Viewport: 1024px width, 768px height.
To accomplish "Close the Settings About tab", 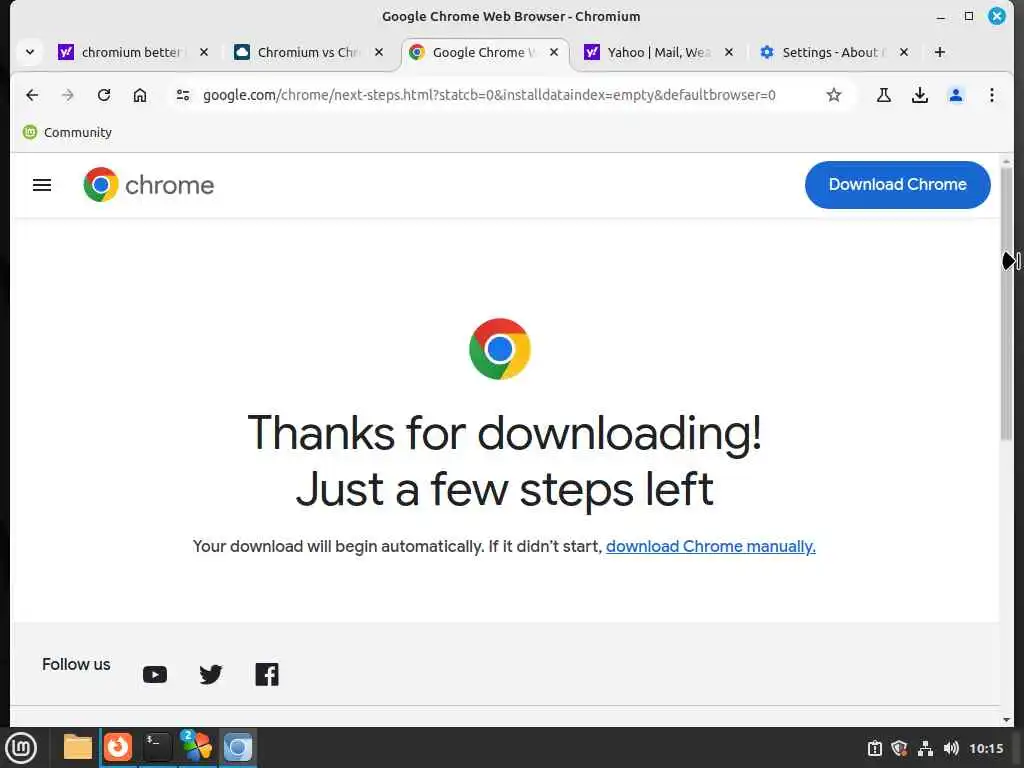I will [x=904, y=52].
